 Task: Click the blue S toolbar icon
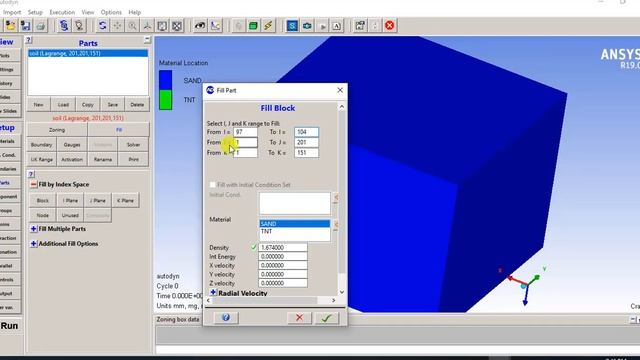[x=292, y=26]
